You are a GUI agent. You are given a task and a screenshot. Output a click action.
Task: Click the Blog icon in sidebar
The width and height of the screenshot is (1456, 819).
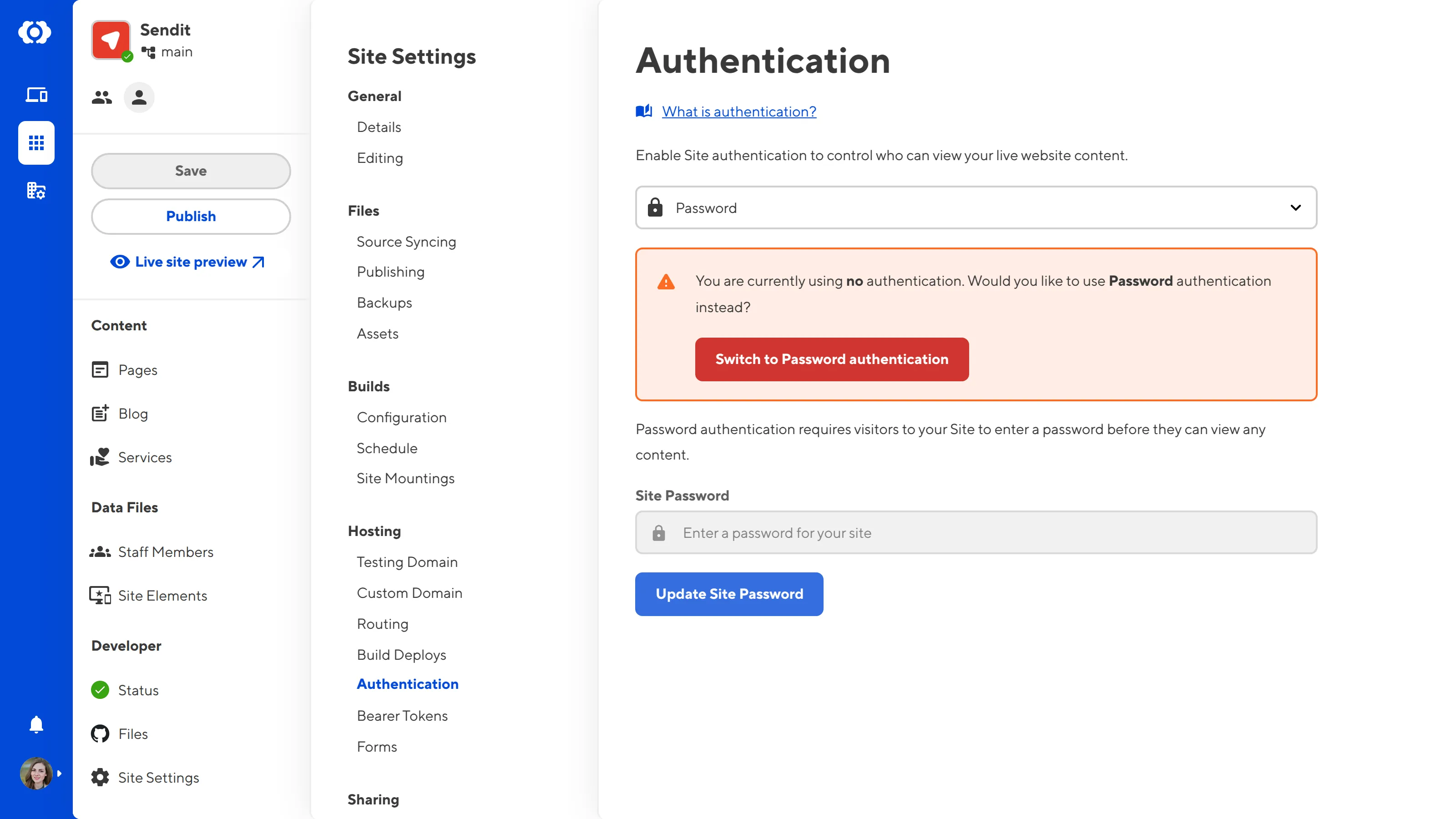tap(100, 413)
